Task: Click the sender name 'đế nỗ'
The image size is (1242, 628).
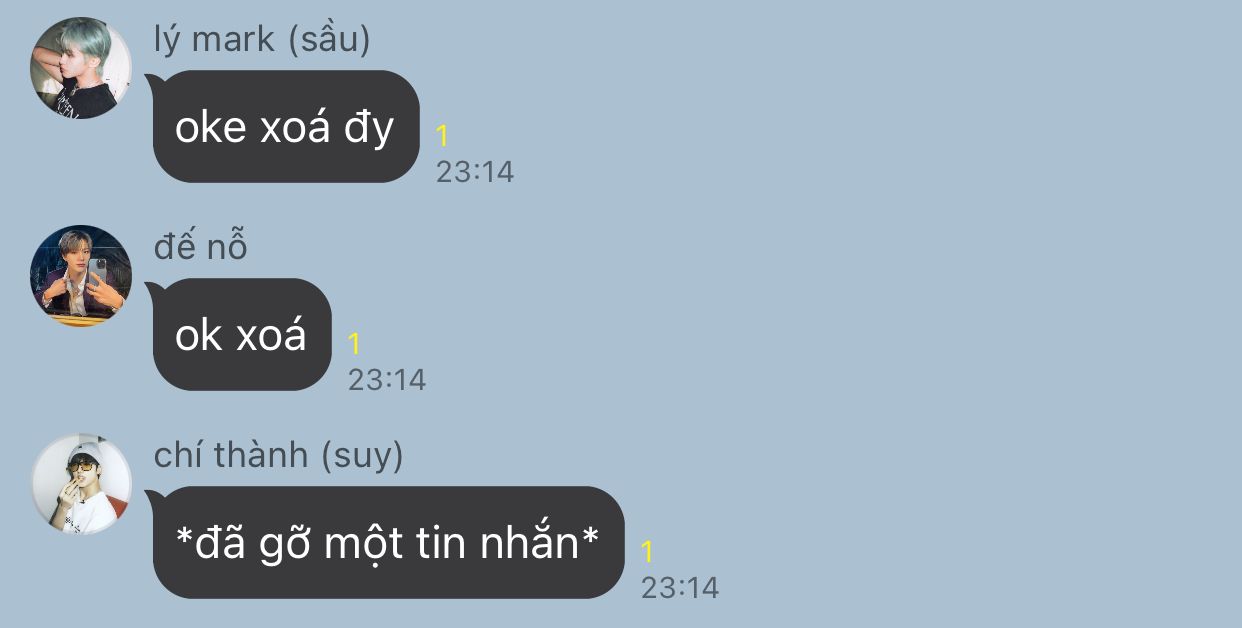Action: (x=200, y=247)
